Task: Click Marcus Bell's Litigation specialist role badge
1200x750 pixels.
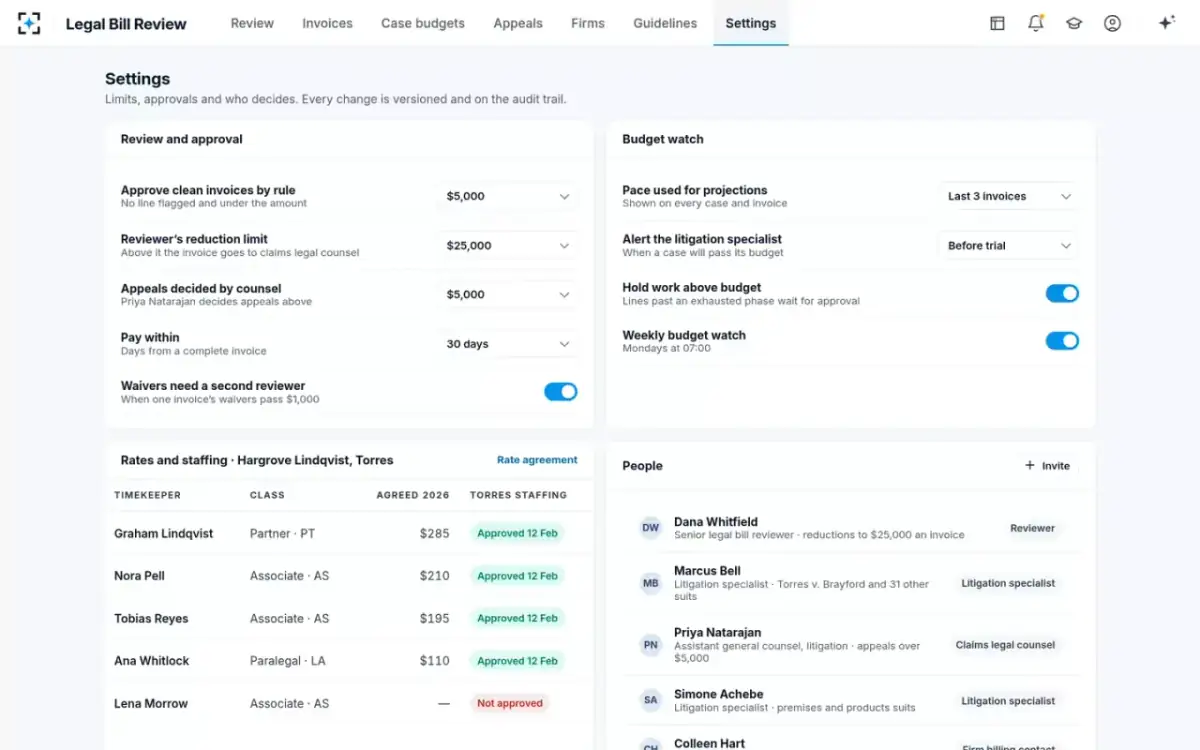Action: (1008, 583)
